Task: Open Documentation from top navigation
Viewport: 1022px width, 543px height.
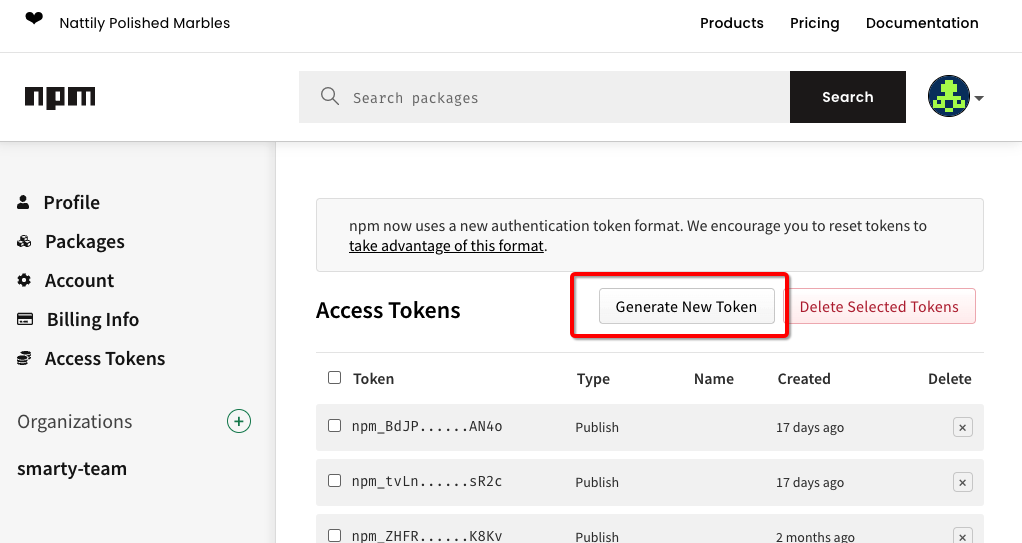Action: [x=921, y=23]
